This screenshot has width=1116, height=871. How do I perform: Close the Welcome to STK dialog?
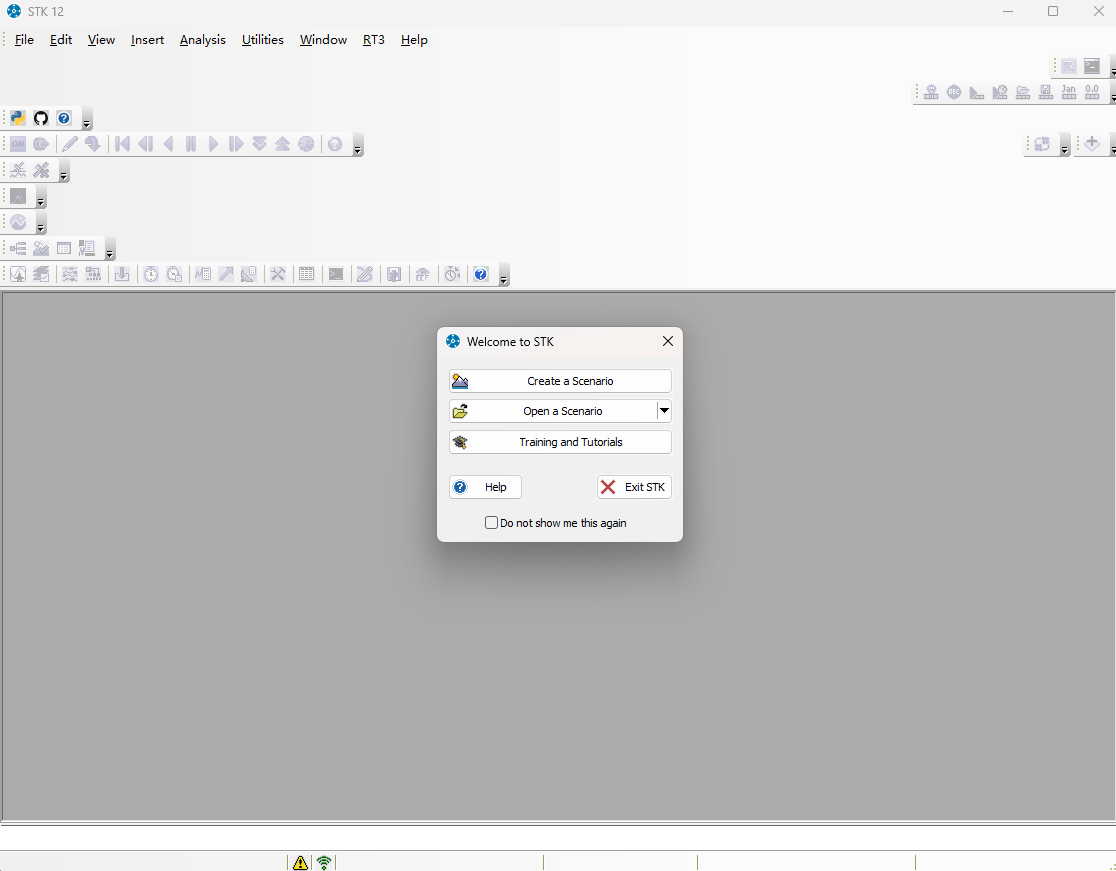[x=668, y=341]
